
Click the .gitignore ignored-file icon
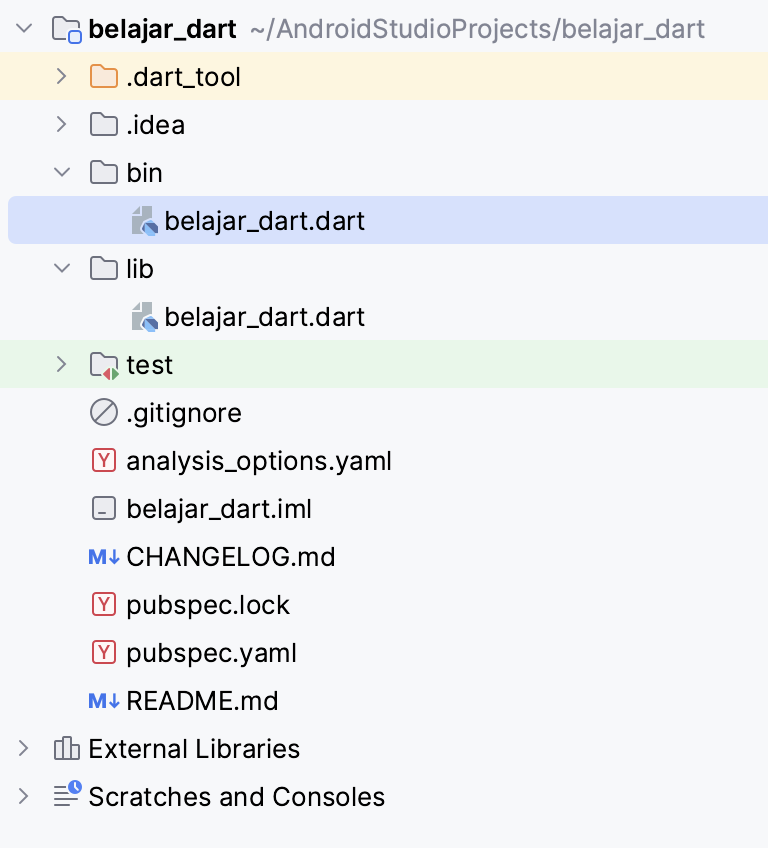click(104, 413)
